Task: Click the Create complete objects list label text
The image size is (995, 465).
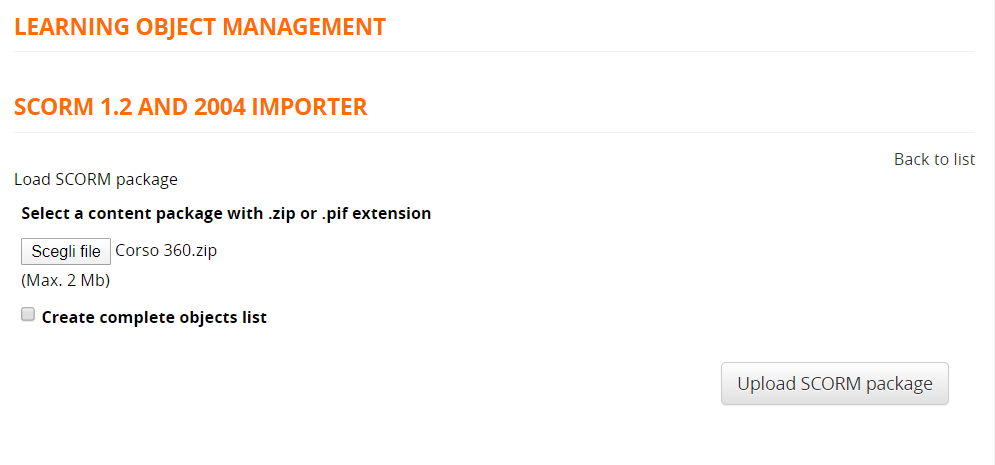Action: pos(154,318)
